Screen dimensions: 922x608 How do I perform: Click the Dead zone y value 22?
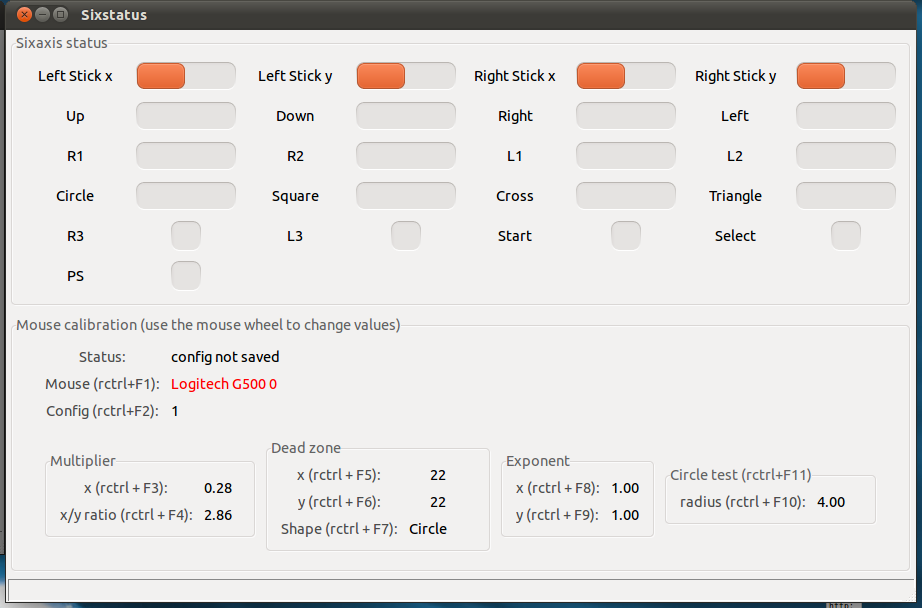pos(438,502)
